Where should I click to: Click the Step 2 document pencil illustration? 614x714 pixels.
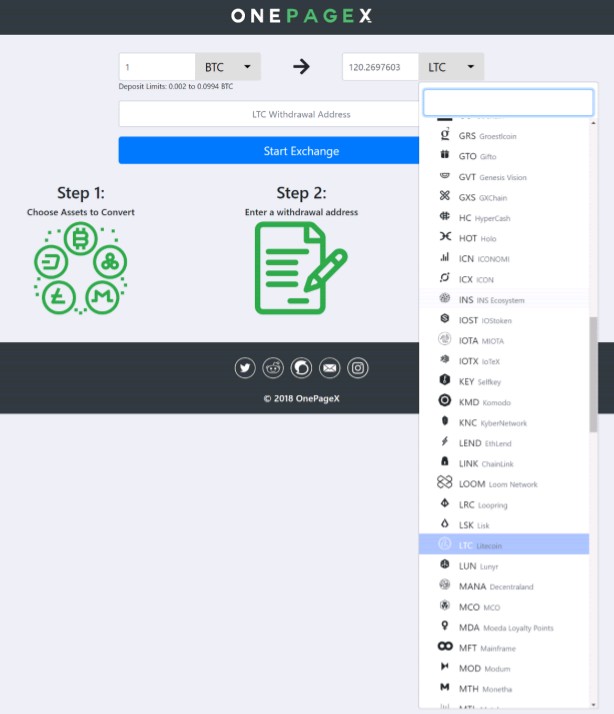click(x=301, y=268)
